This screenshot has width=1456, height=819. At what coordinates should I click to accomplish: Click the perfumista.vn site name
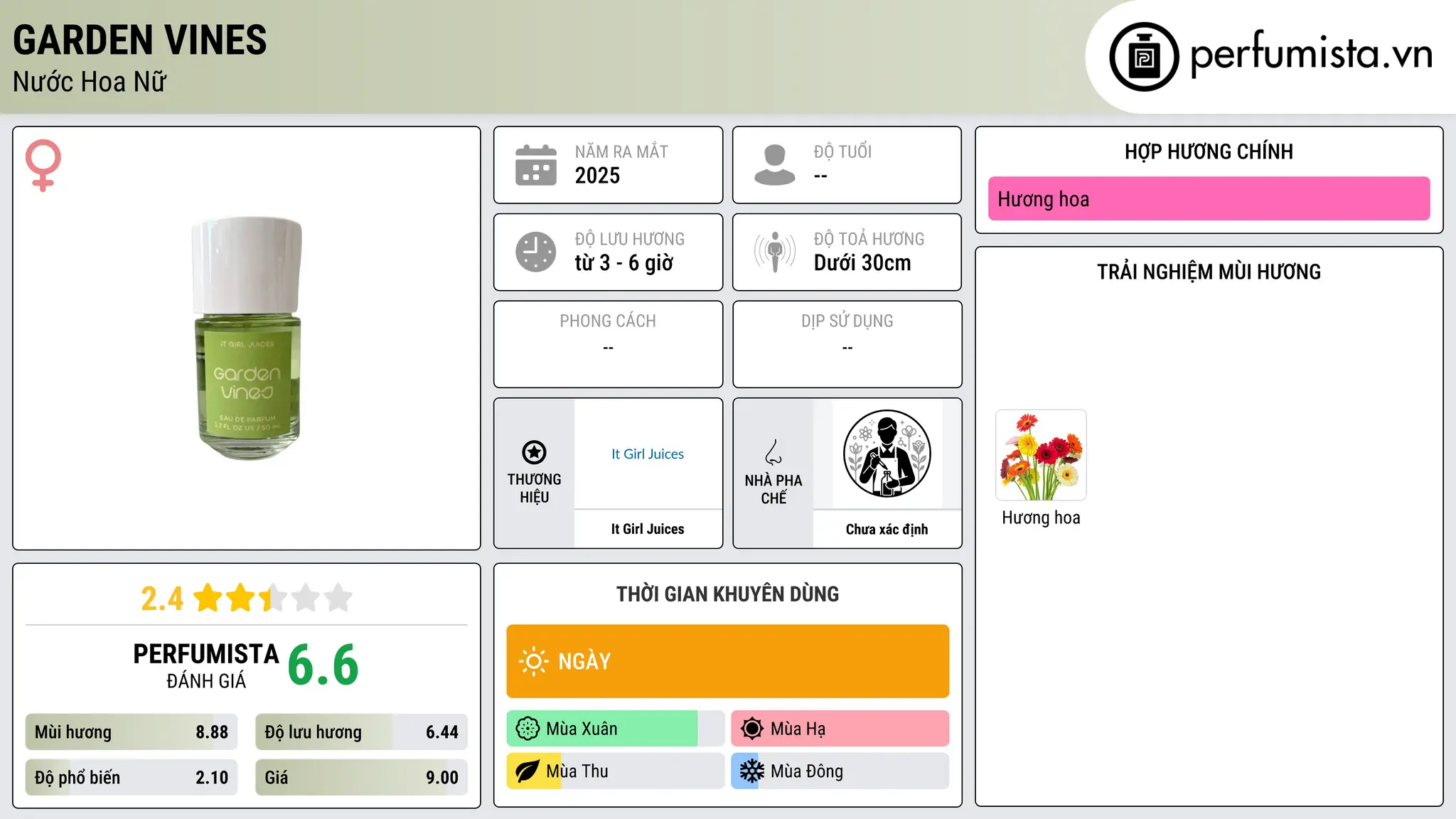click(1312, 55)
